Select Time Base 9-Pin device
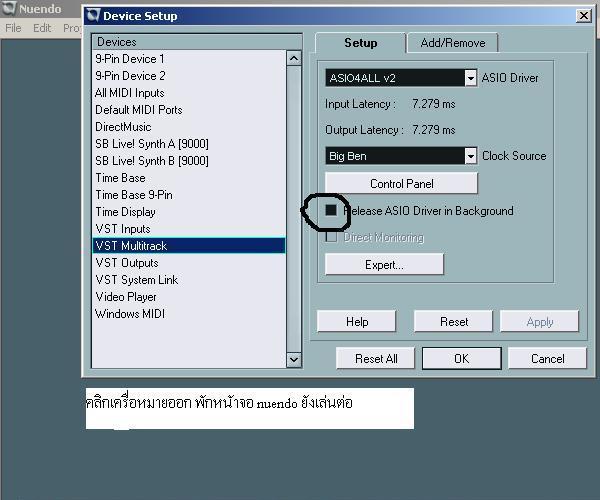The height and width of the screenshot is (500, 600). coord(189,195)
